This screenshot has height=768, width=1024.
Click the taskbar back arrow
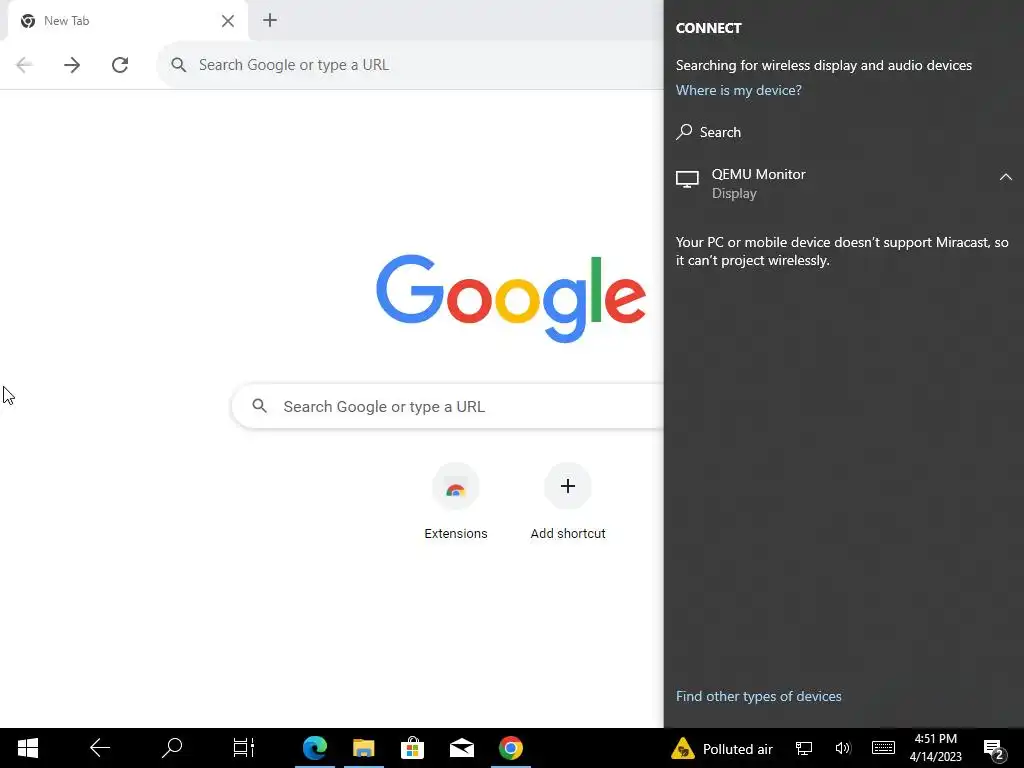click(100, 748)
